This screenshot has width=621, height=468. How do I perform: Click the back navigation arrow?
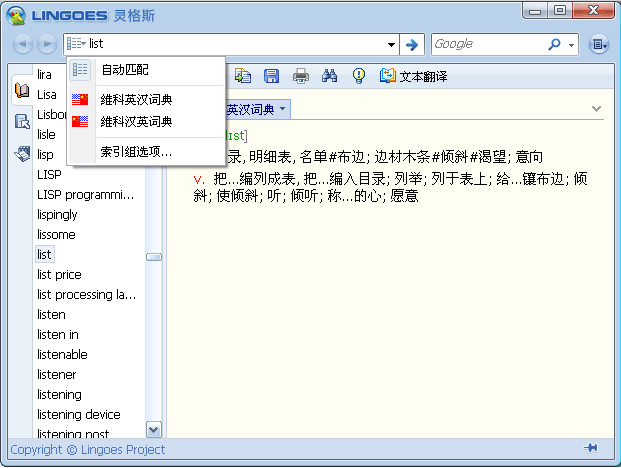(x=23, y=44)
